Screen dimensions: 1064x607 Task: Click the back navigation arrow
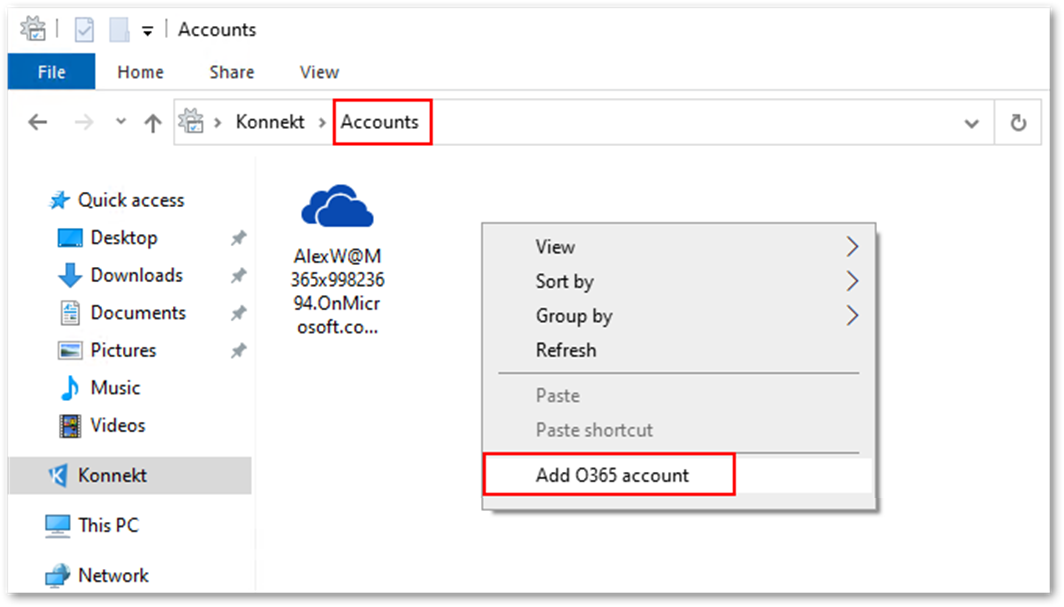point(38,122)
